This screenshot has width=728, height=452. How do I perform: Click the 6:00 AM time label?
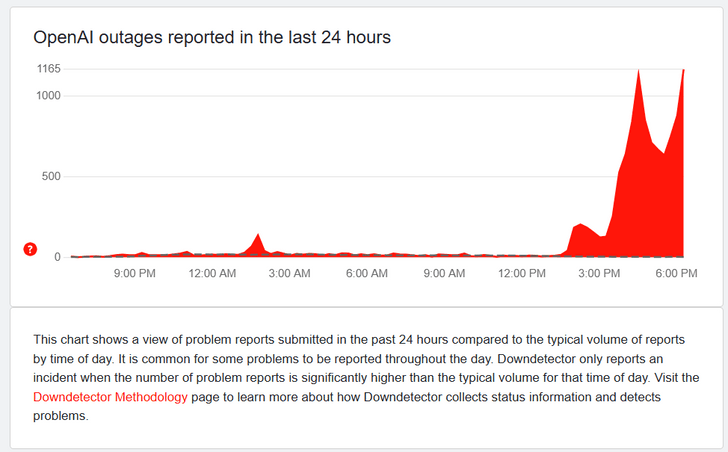367,273
